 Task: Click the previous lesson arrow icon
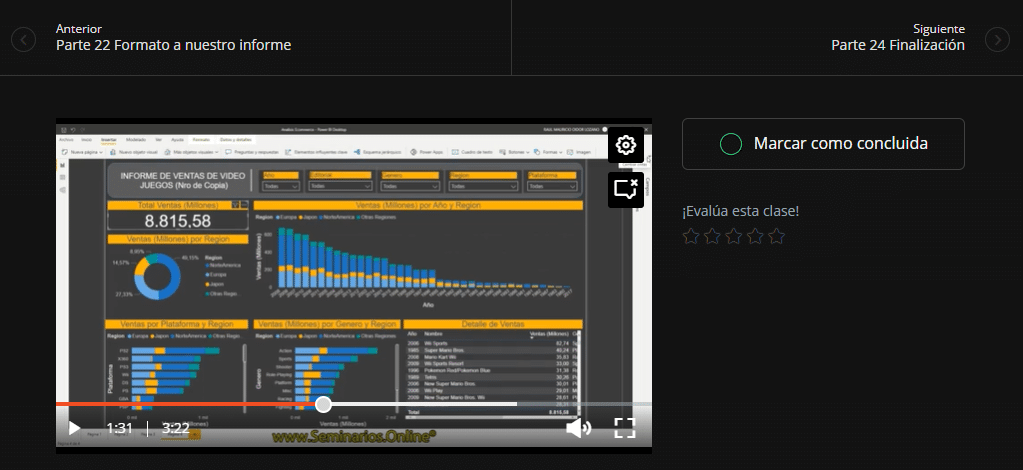(x=24, y=39)
